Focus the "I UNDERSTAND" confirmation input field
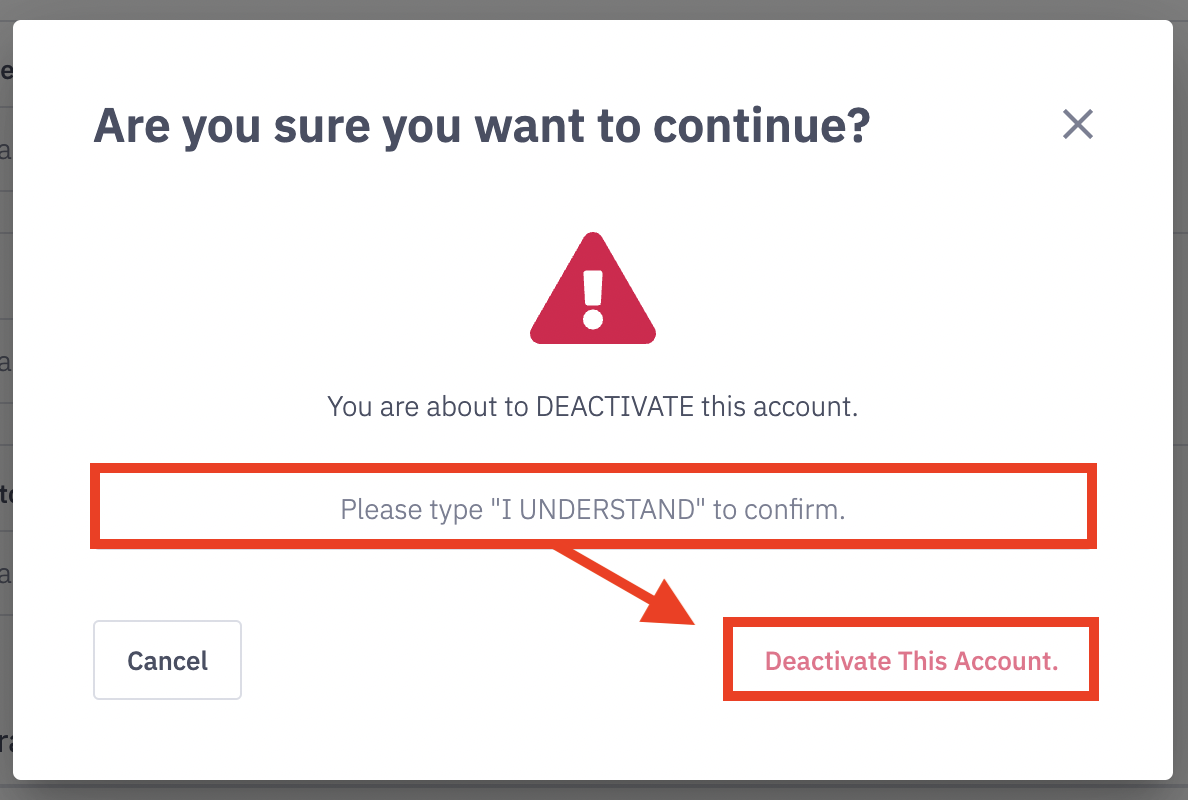 593,507
